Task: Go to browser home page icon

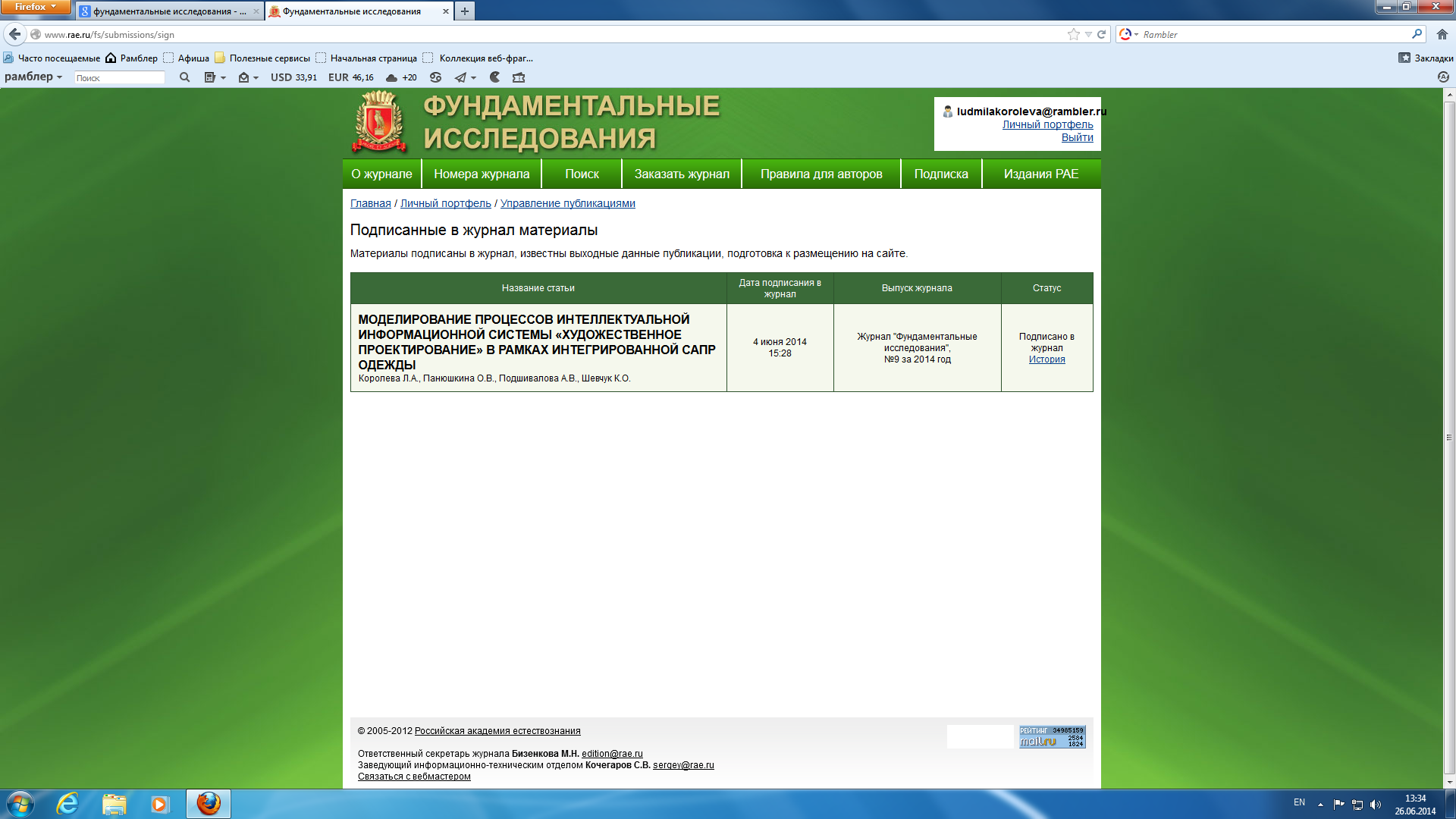Action: click(x=1442, y=34)
